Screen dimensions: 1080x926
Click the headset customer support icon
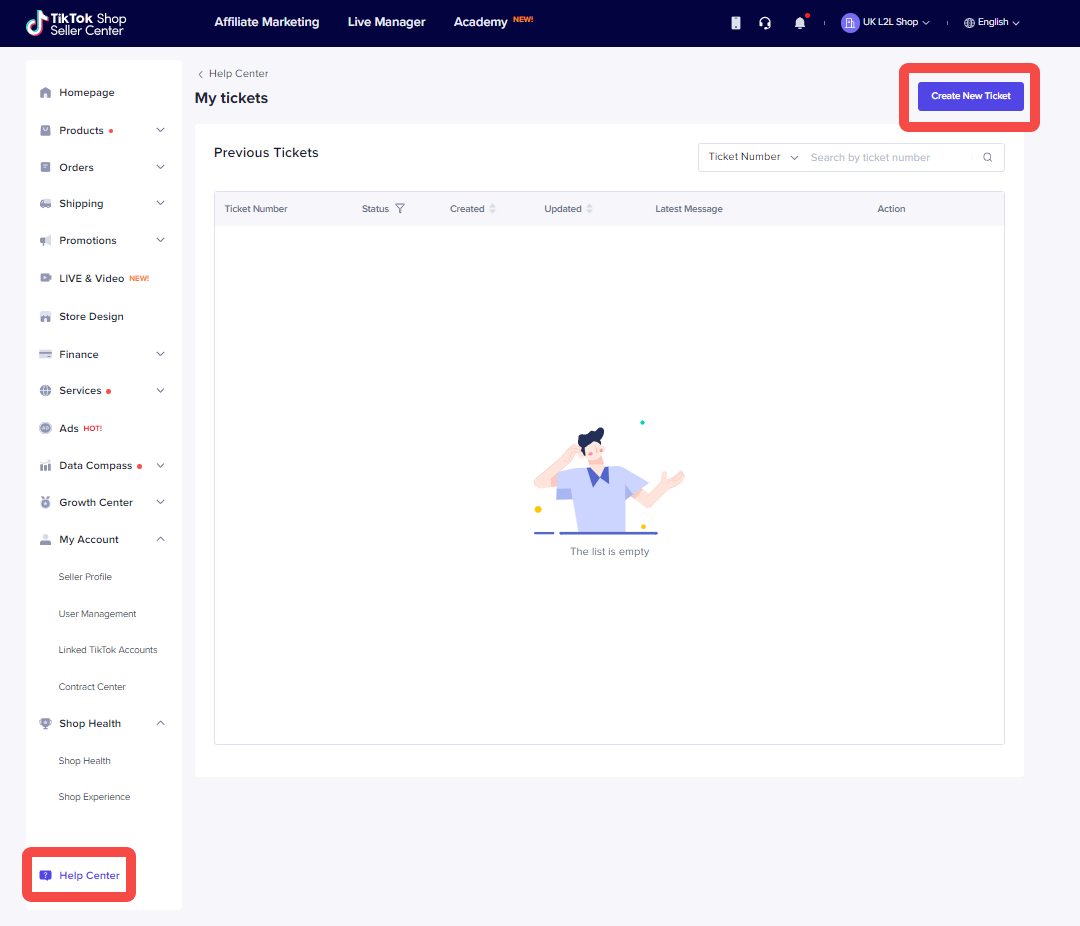tap(765, 22)
